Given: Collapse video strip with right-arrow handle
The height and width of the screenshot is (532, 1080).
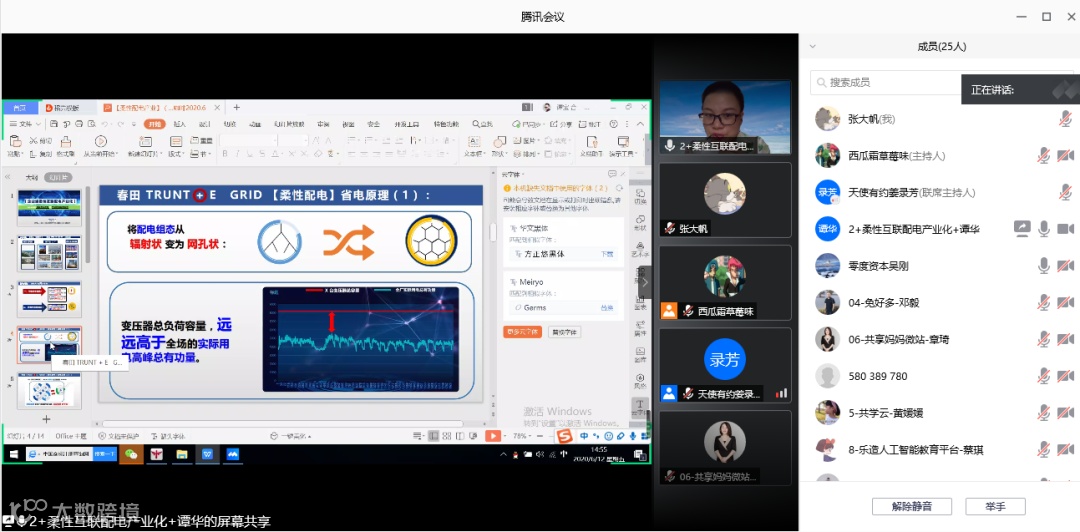Looking at the screenshot, I should [x=645, y=282].
